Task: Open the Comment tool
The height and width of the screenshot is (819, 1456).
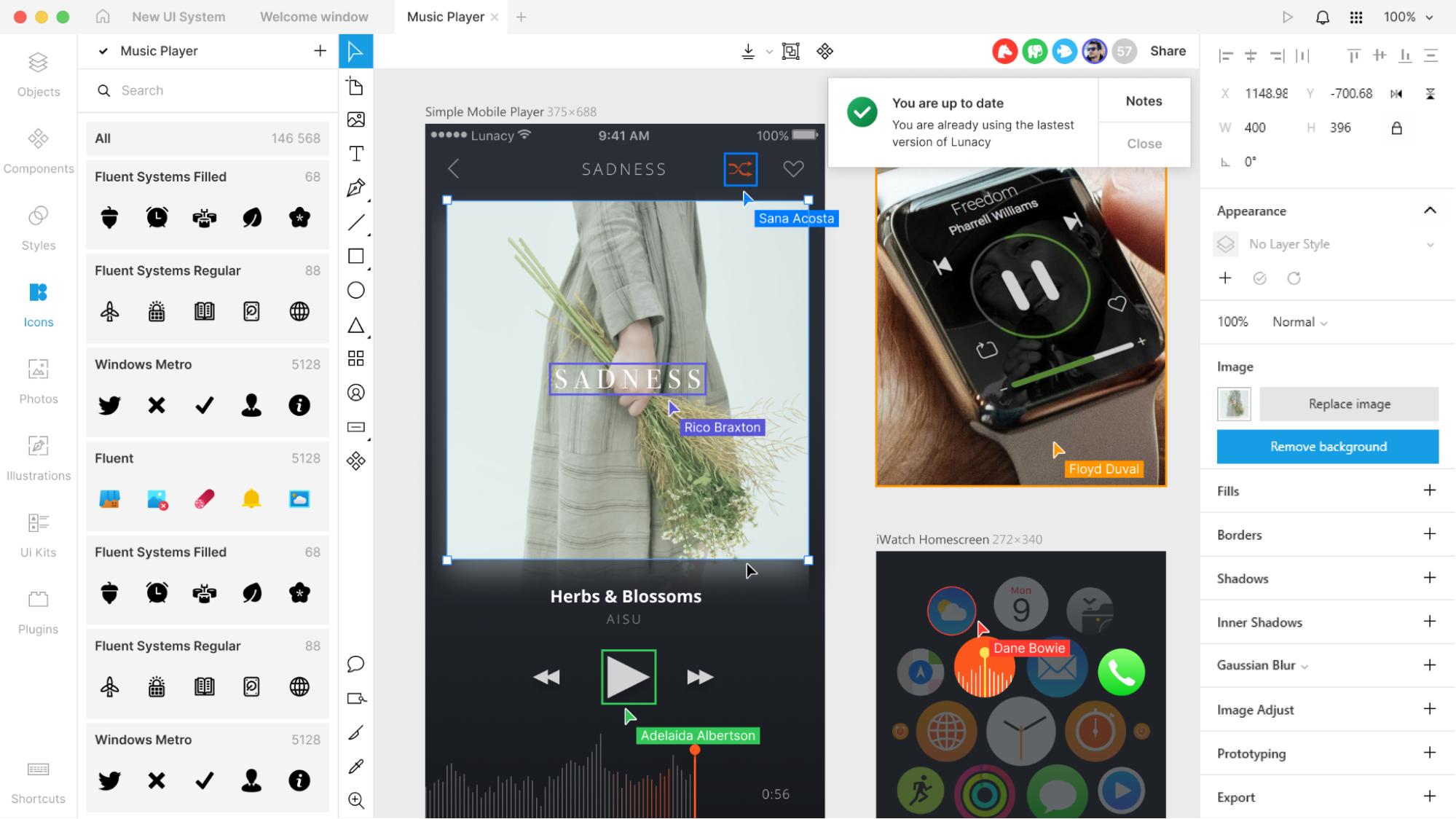Action: tap(355, 664)
